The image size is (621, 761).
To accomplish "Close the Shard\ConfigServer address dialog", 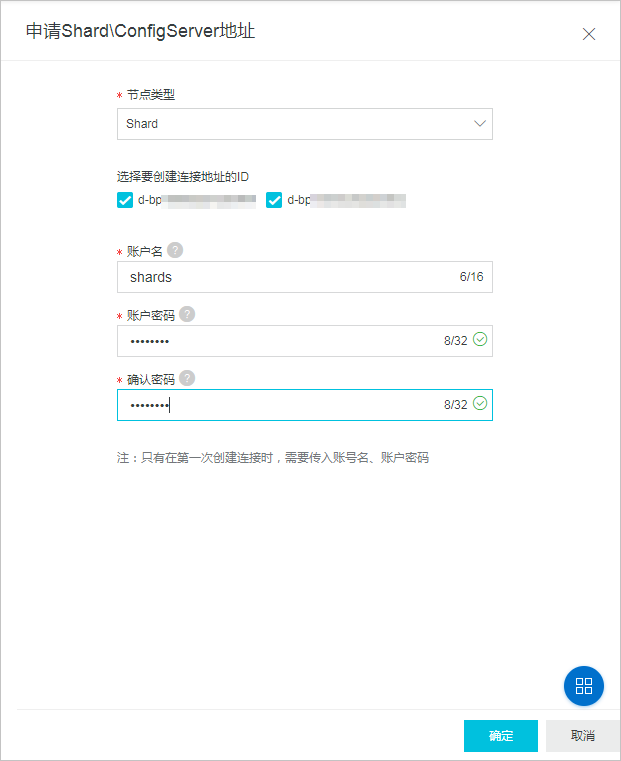I will click(x=588, y=34).
